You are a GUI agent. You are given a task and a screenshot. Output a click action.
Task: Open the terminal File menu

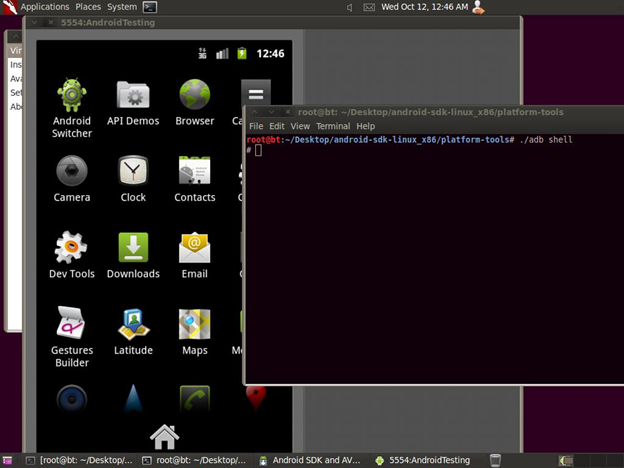(256, 127)
